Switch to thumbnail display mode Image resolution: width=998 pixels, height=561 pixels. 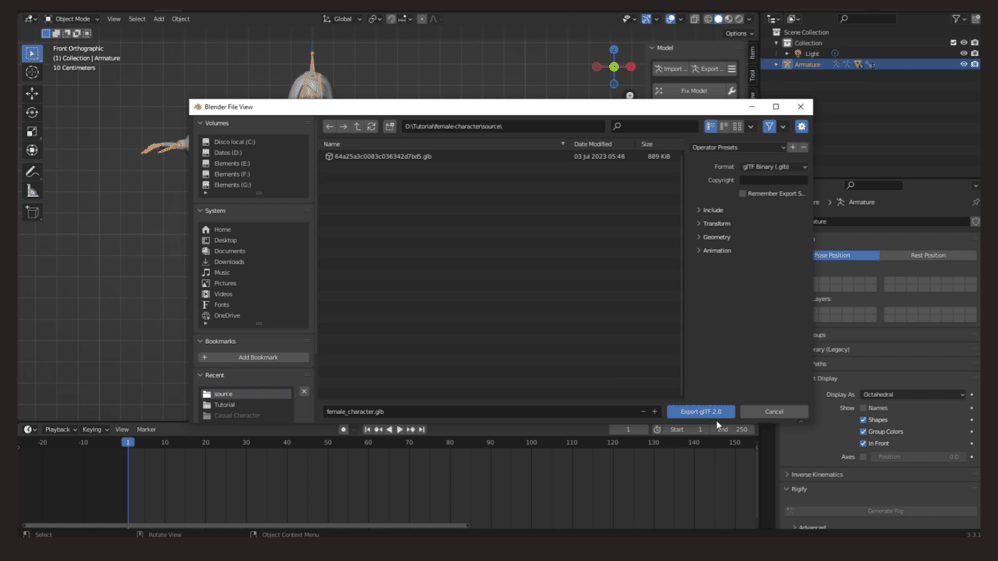tap(737, 126)
